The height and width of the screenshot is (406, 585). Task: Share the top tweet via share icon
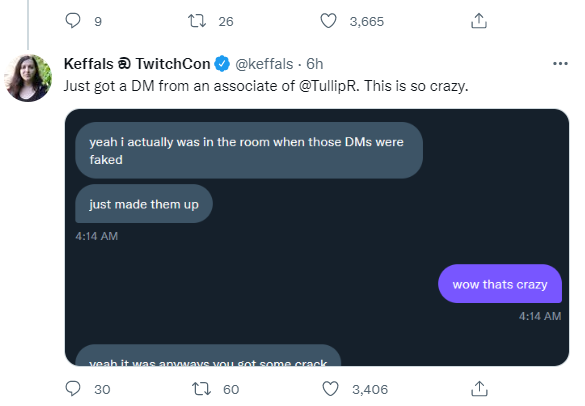(x=479, y=21)
